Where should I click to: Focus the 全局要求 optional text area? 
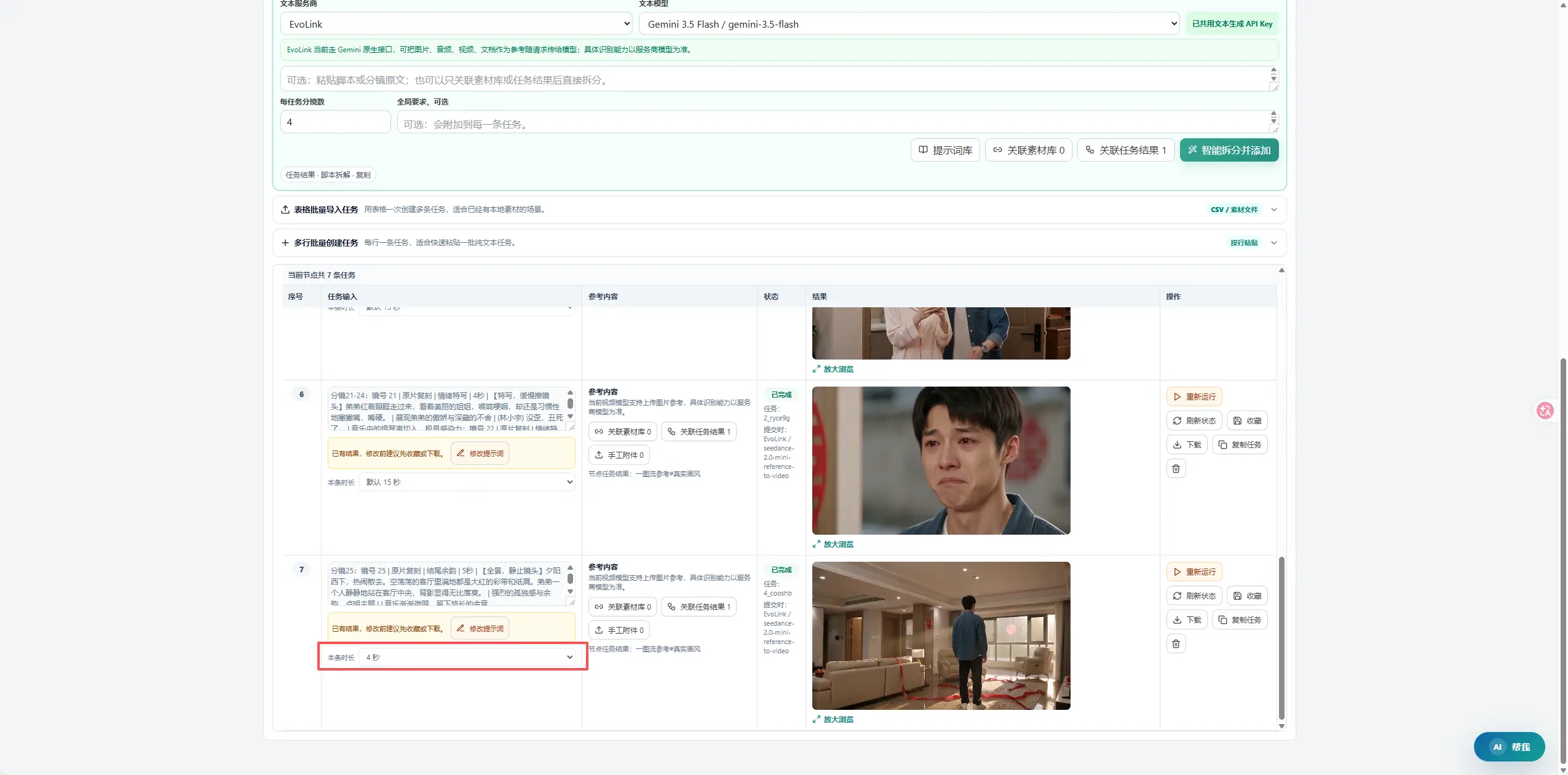pyautogui.click(x=837, y=122)
